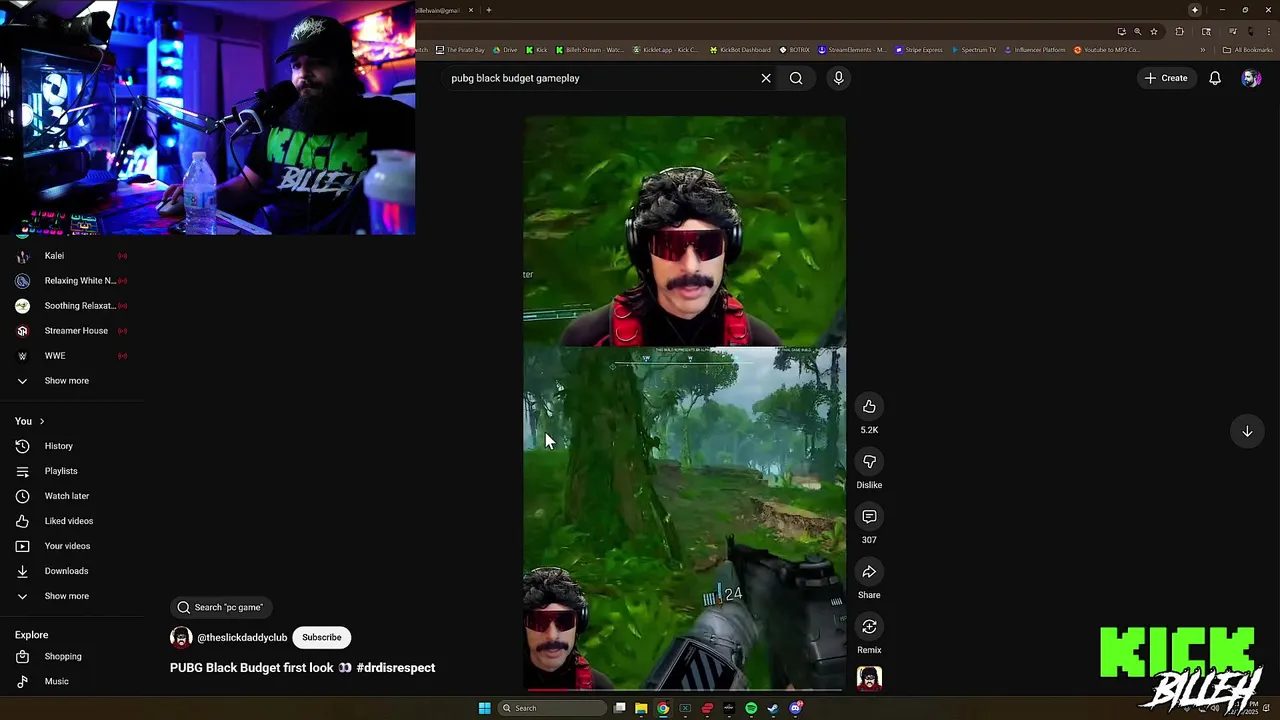Open Relaxing White N... channel
This screenshot has height=720, width=1280.
(72, 281)
